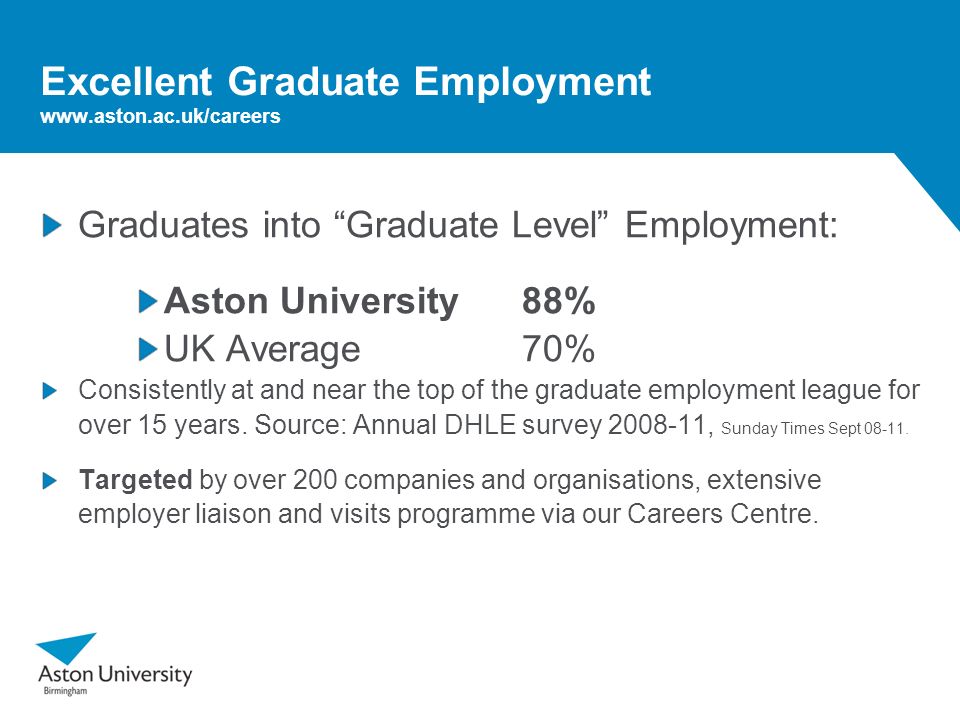Click the Aston University blue triangle logo
Screen dimensions: 960x720
tap(66, 648)
